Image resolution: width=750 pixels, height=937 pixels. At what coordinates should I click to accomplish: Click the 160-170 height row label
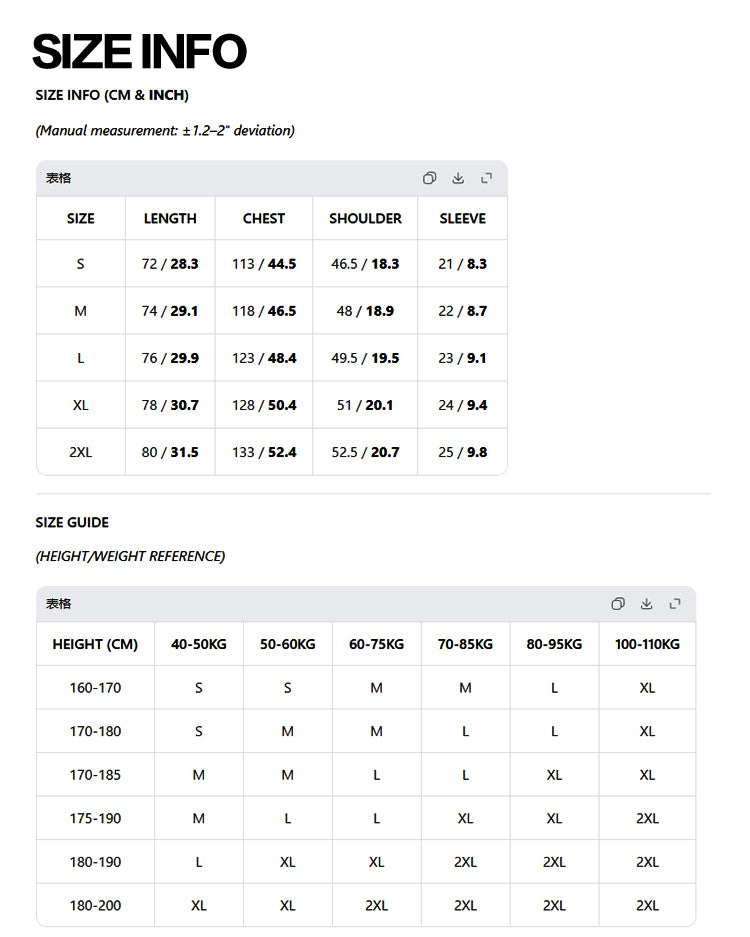pos(95,688)
